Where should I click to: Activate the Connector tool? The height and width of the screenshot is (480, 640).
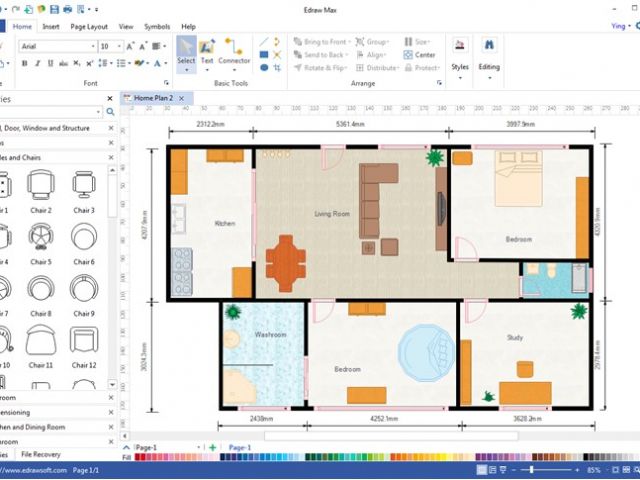click(235, 52)
